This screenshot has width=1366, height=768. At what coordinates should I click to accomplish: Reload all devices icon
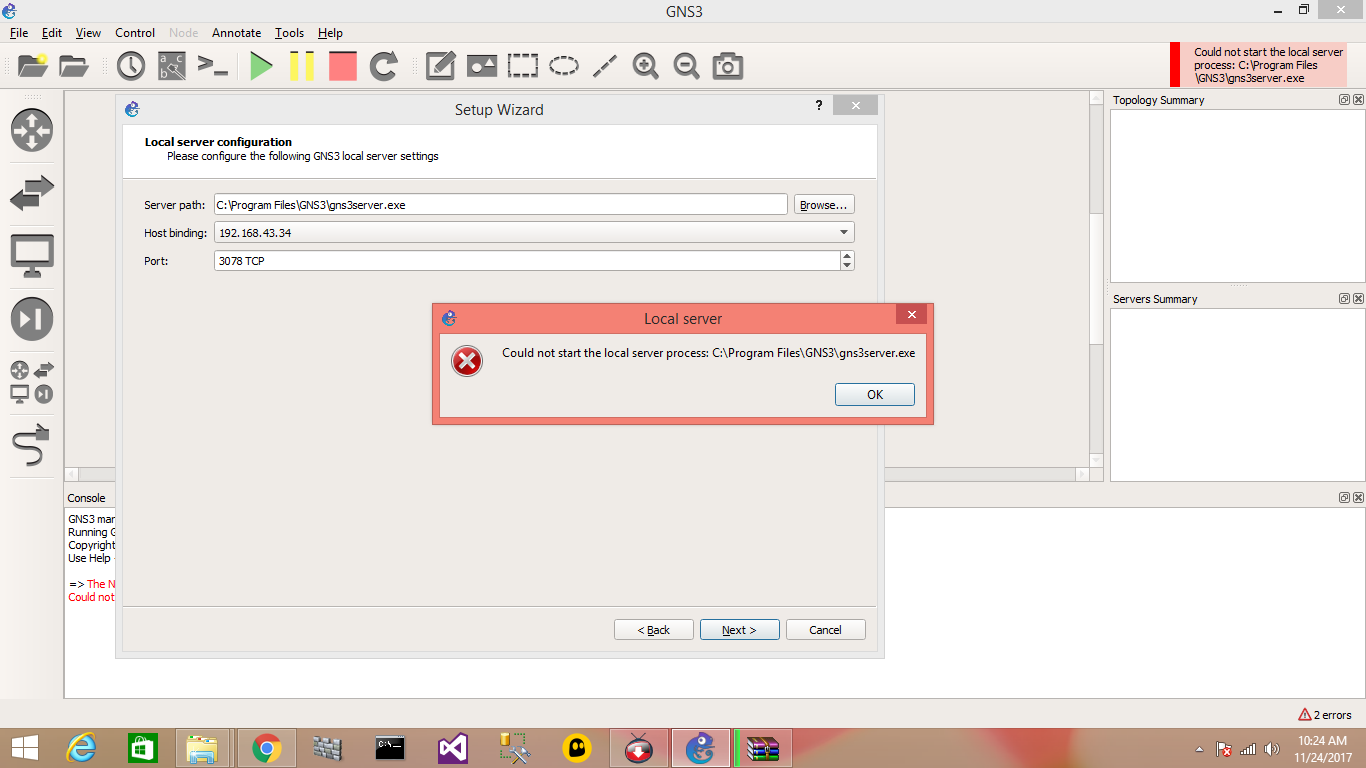384,66
